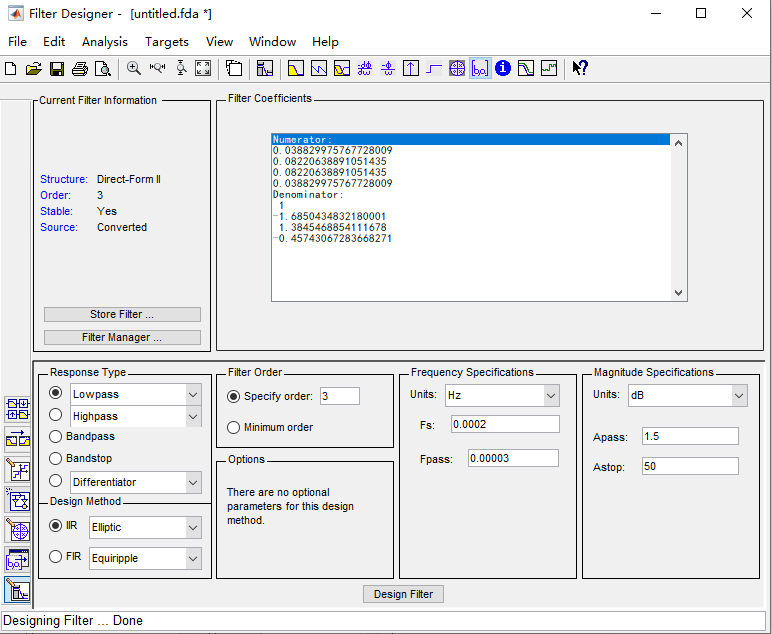Image resolution: width=772 pixels, height=634 pixels.
Task: Select the Highpass response type radio
Action: (x=56, y=415)
